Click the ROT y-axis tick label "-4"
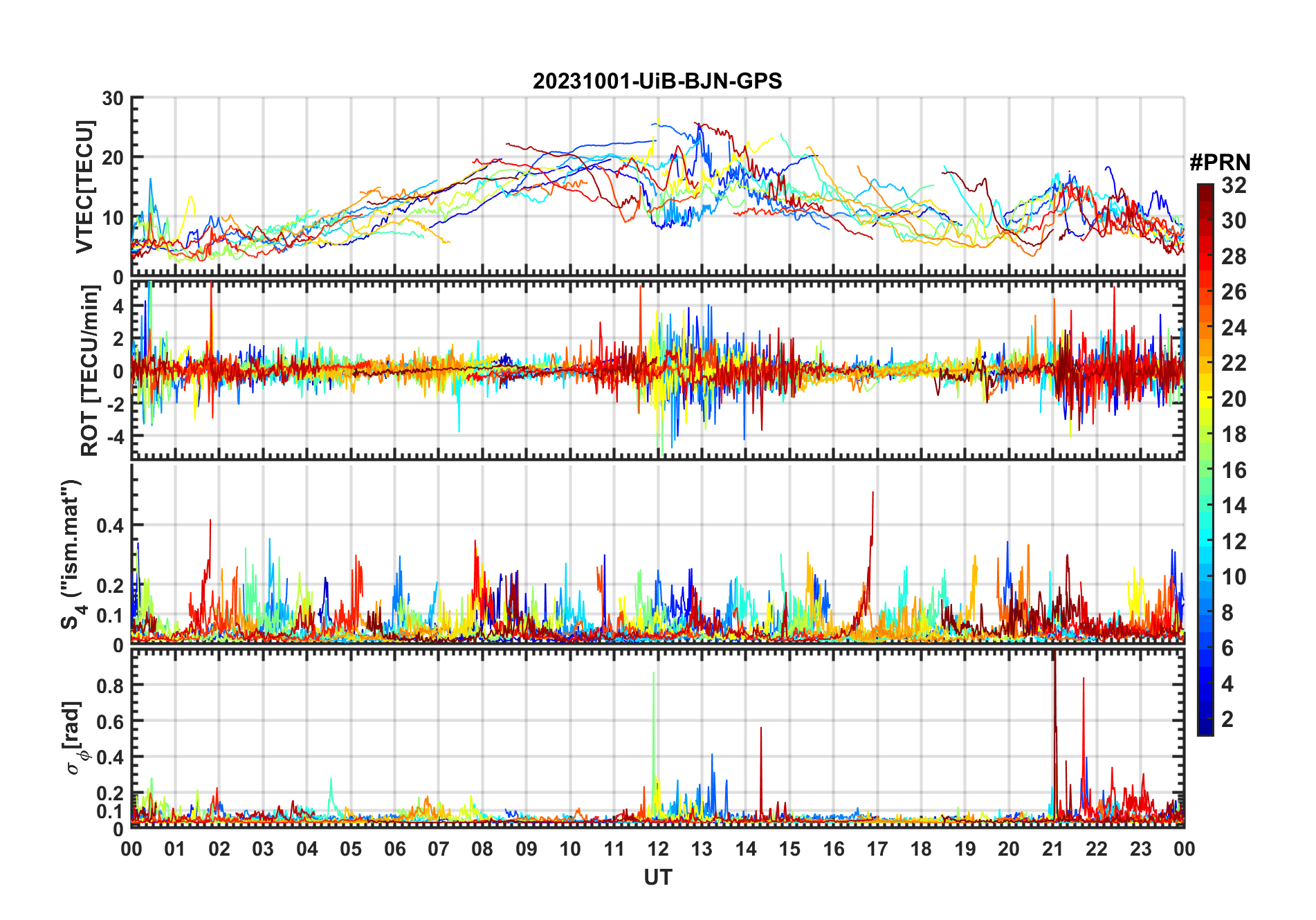The image size is (1316, 920). tap(114, 437)
